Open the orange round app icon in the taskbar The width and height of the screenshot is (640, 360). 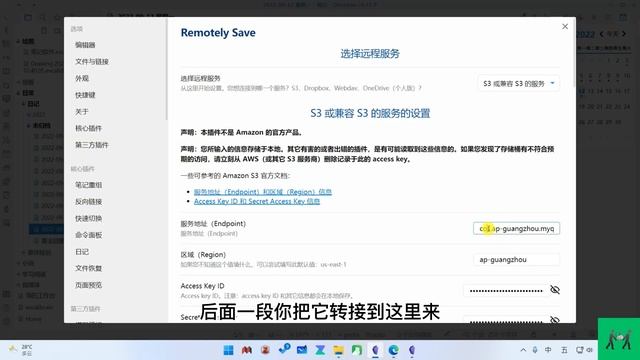(265, 350)
